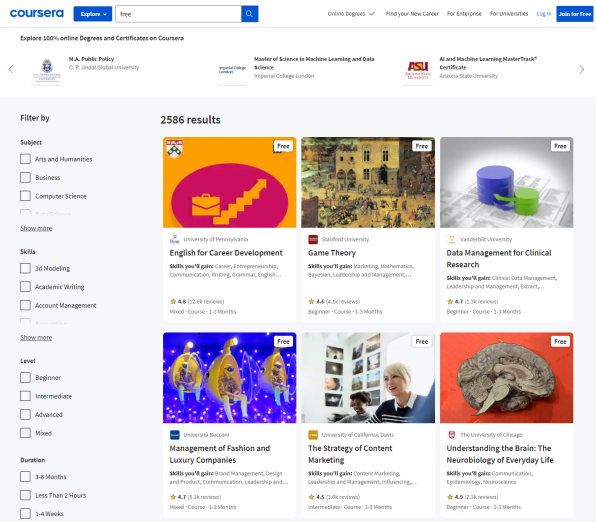Image resolution: width=596 pixels, height=522 pixels.
Task: Open M.A. Public Policy degree
Action: point(91,59)
